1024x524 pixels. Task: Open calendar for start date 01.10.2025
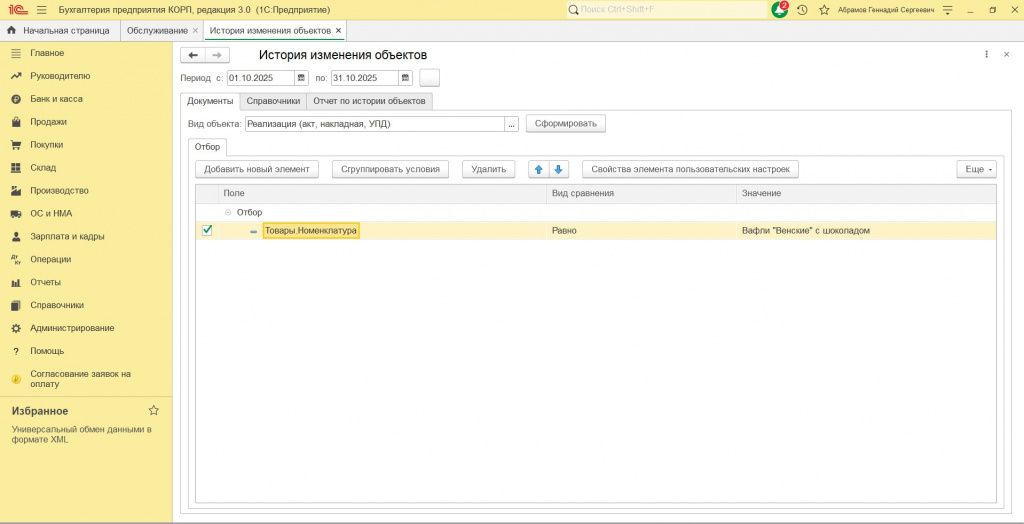click(301, 78)
